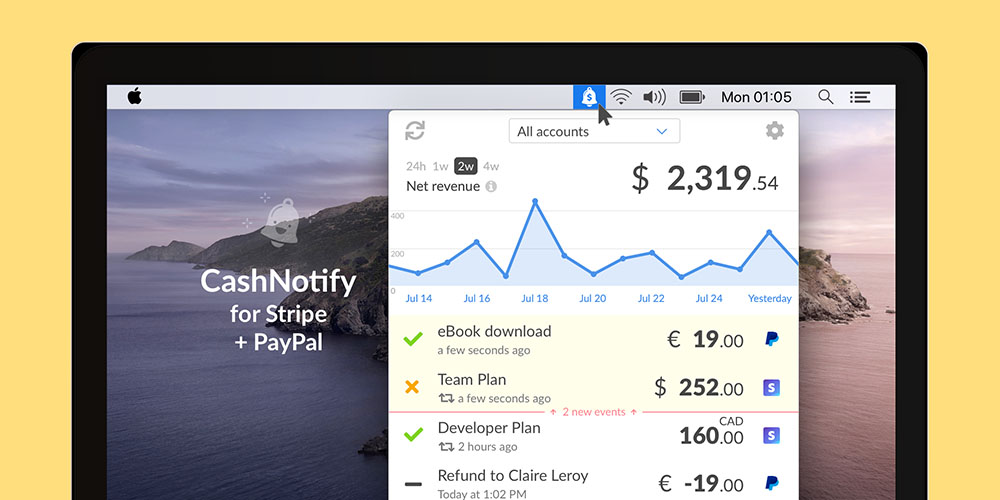1000x500 pixels.
Task: Select the 2w time range
Action: click(x=466, y=166)
